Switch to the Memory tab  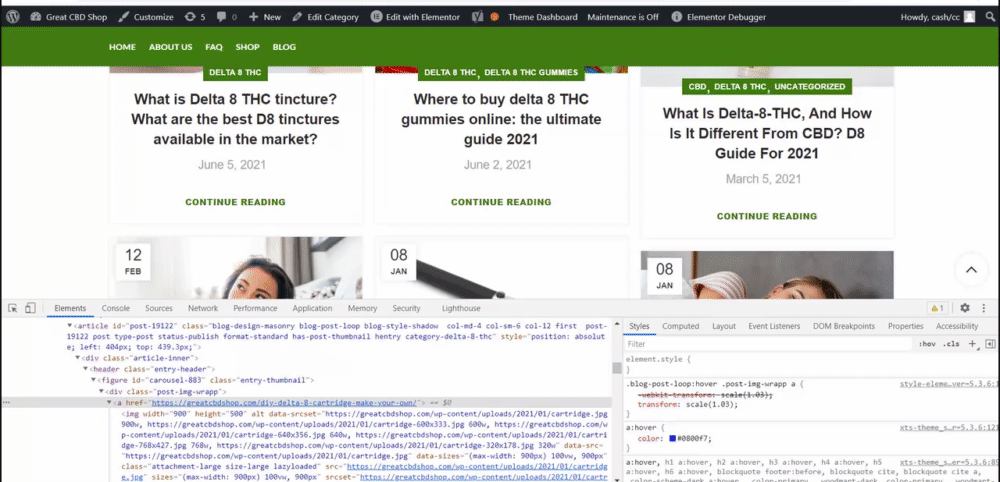(x=362, y=308)
